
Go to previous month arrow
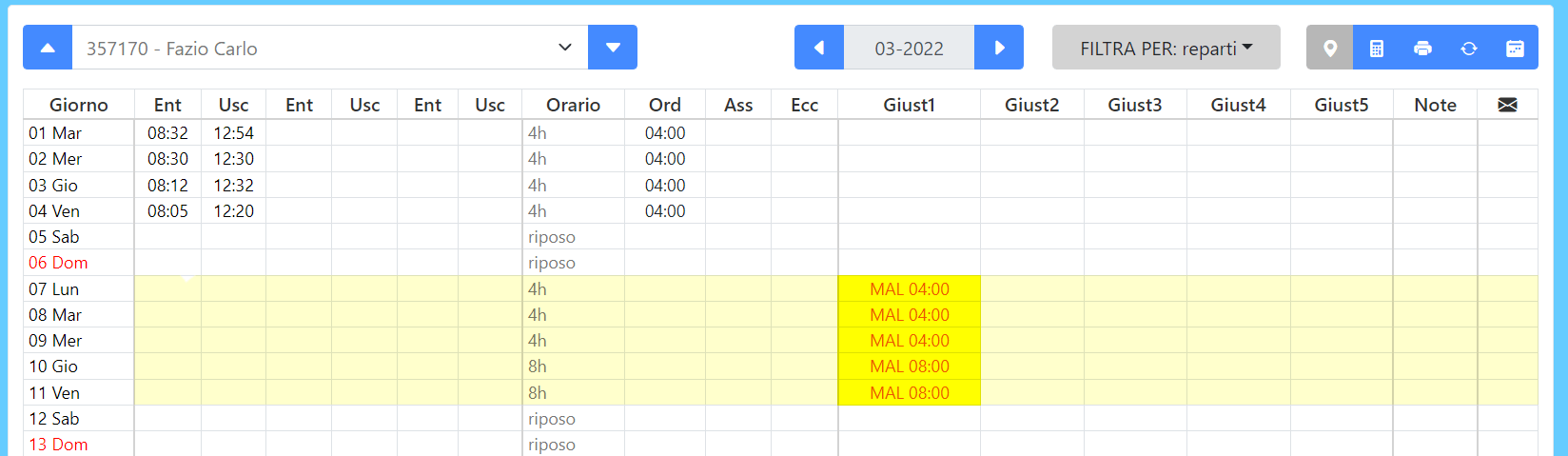pyautogui.click(x=819, y=48)
